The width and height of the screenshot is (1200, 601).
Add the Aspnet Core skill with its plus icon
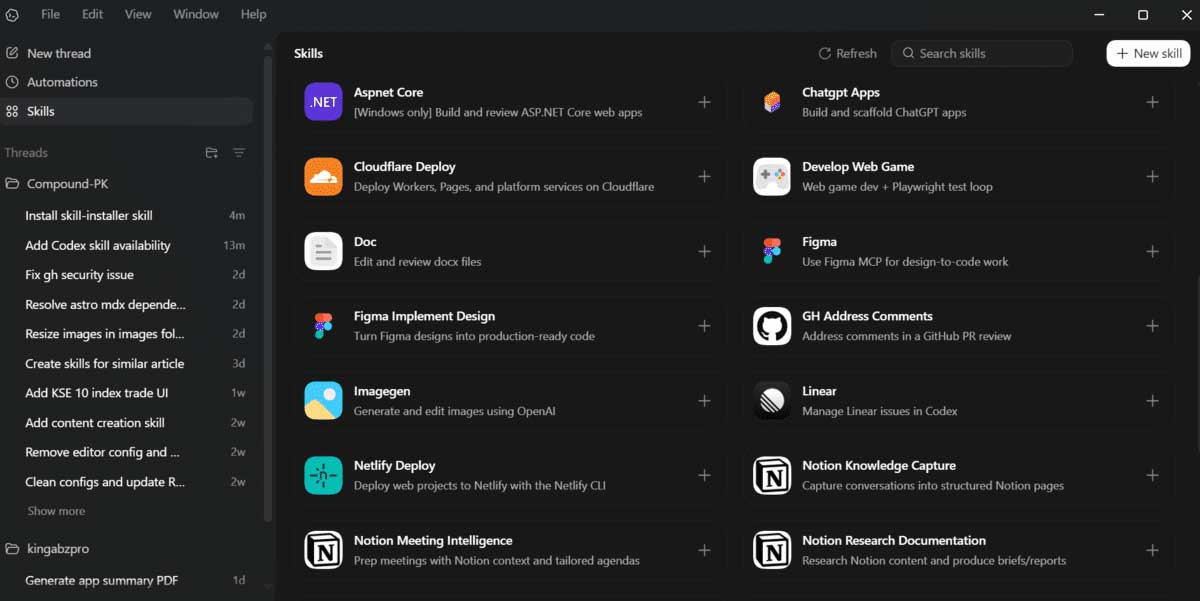coord(704,102)
